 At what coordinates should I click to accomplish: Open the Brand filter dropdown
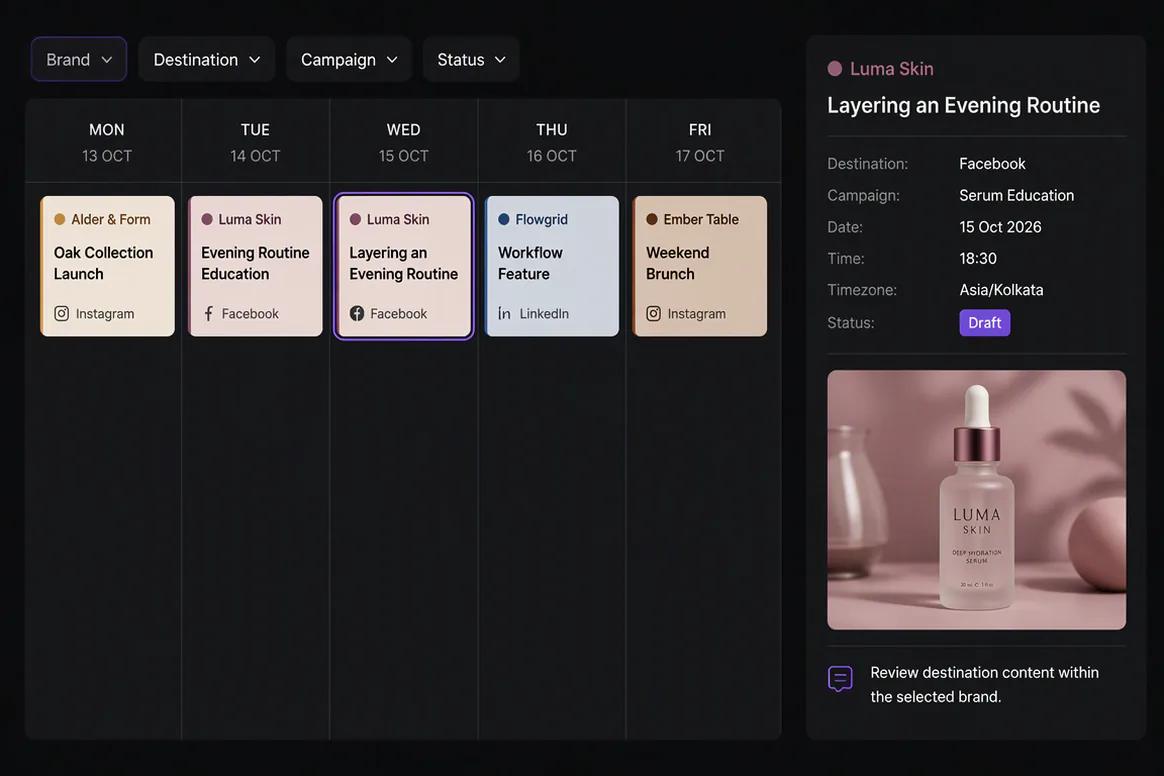(x=79, y=59)
